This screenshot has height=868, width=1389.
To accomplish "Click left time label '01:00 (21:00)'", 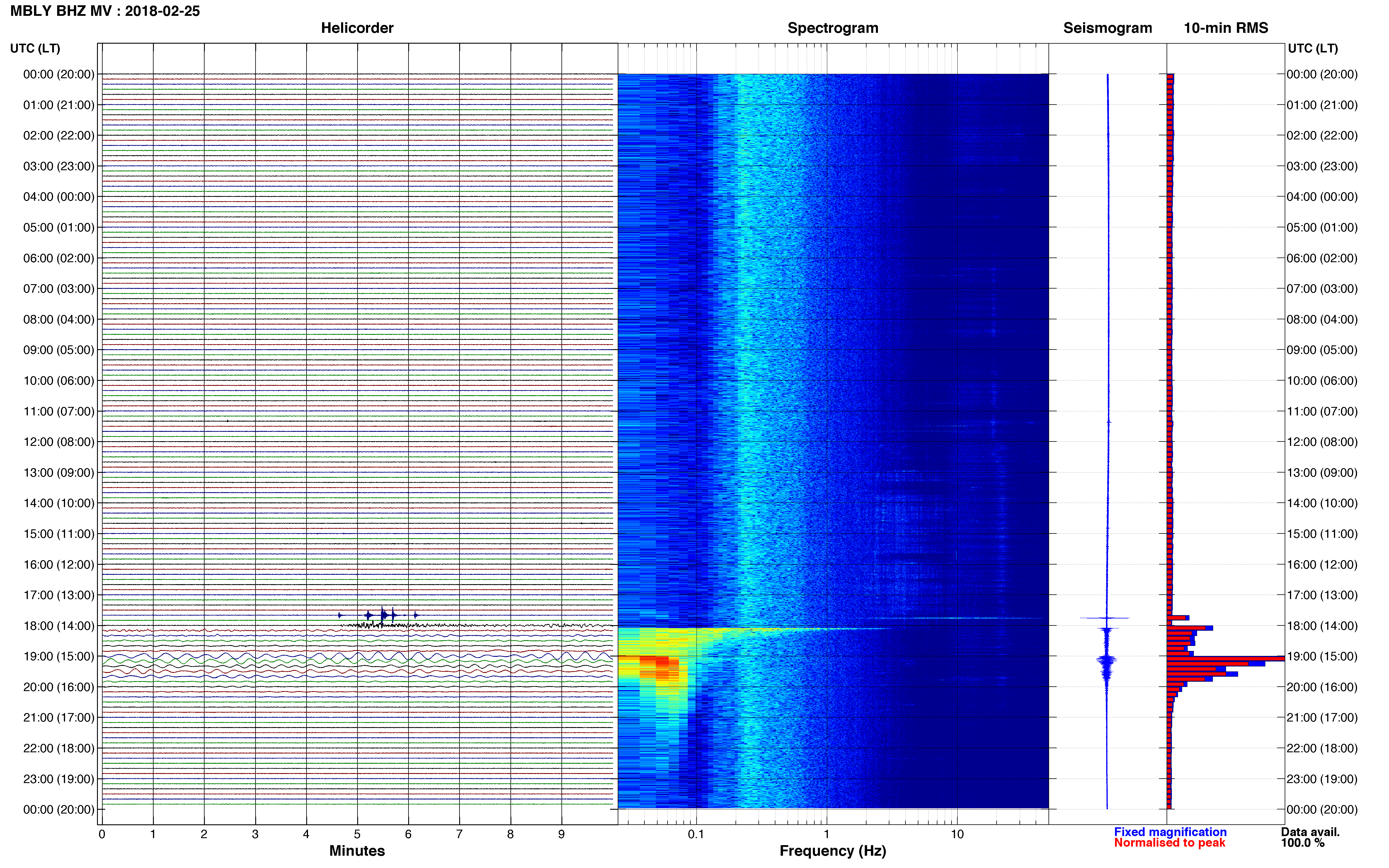I will [59, 105].
